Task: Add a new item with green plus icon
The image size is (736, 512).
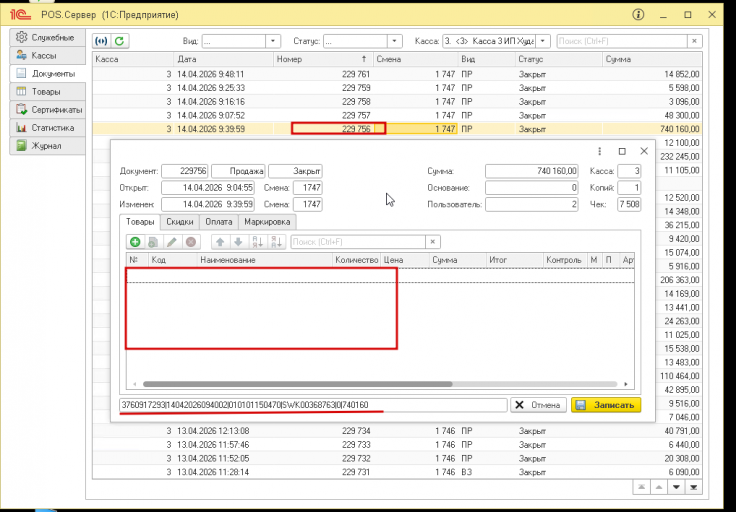Action: point(135,242)
